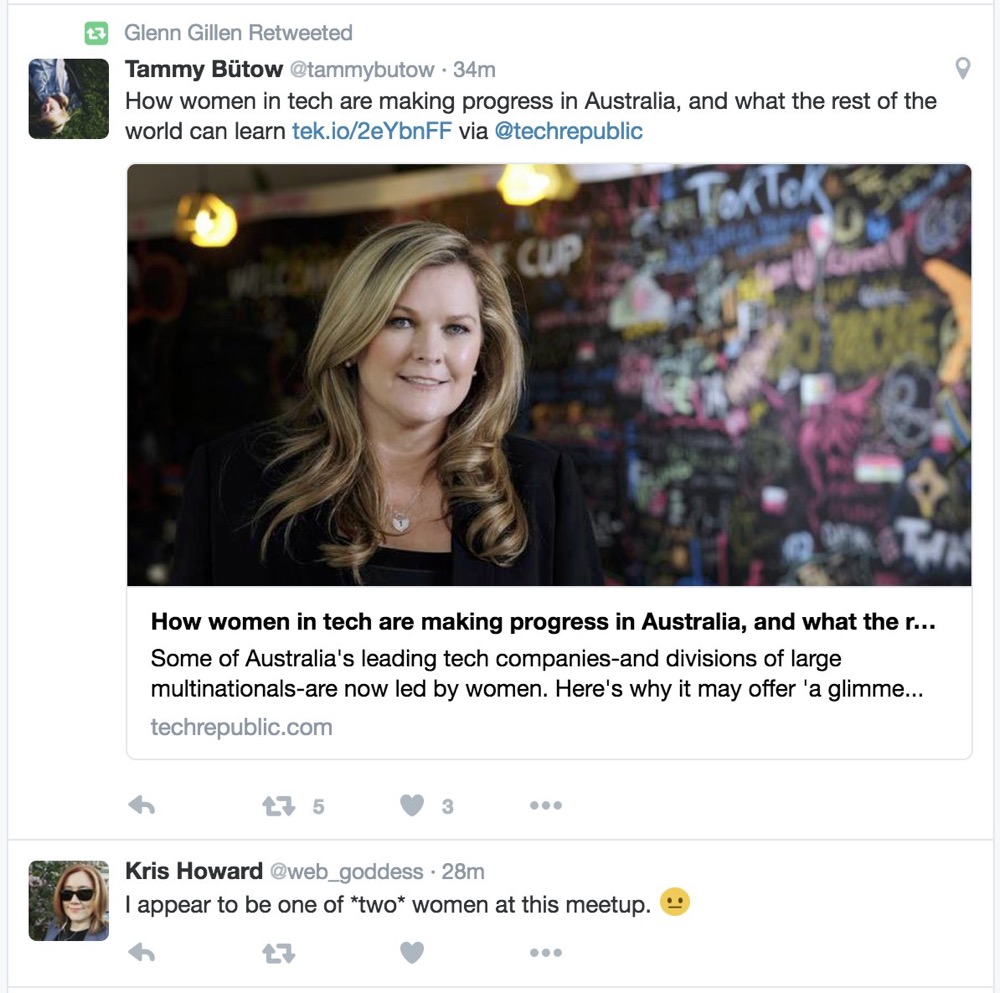The height and width of the screenshot is (993, 1000).
Task: Click the Glenn Gillen Retweeted label
Action: pyautogui.click(x=238, y=33)
